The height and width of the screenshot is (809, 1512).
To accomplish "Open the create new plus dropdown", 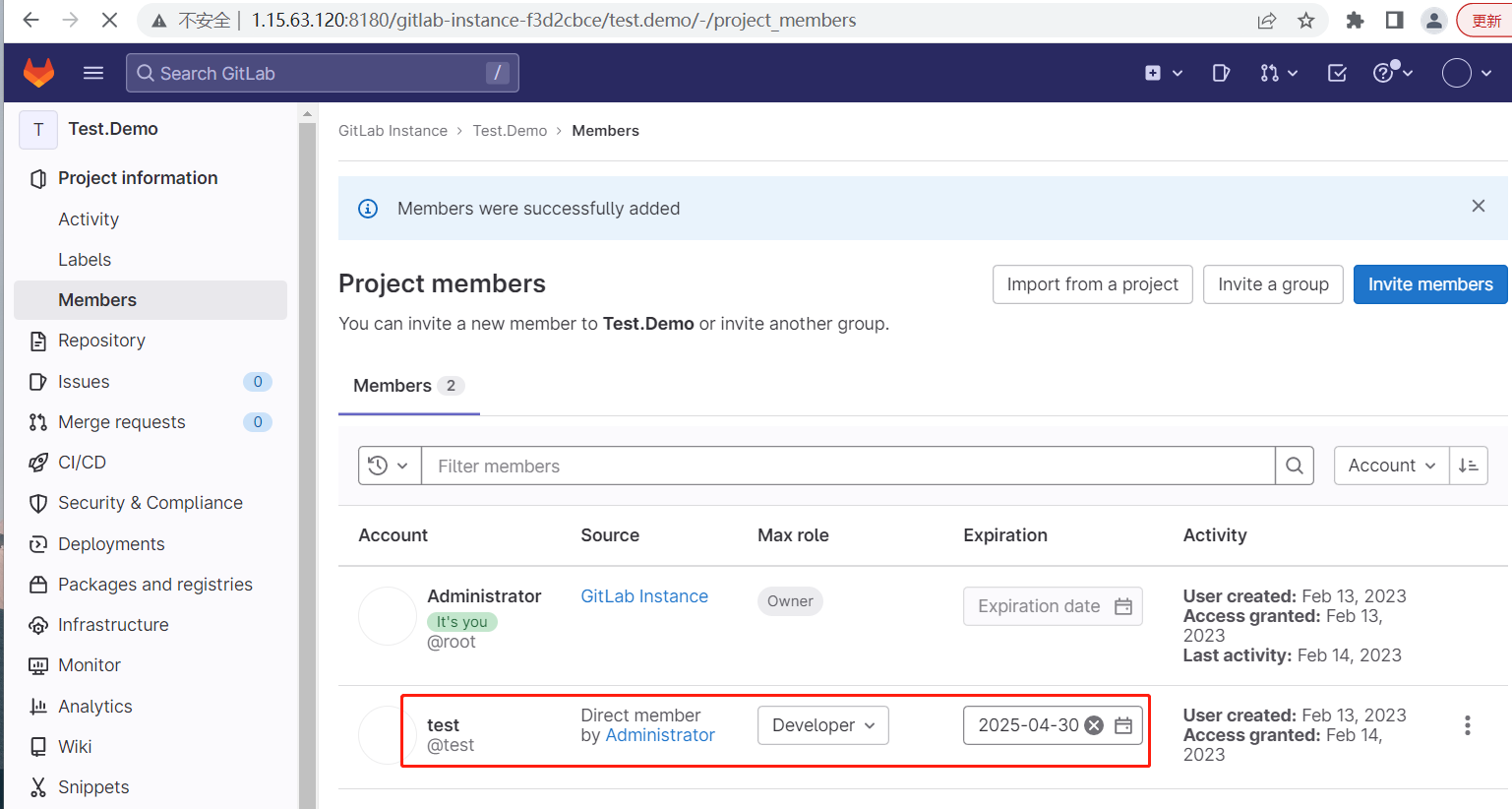I will click(x=1163, y=73).
